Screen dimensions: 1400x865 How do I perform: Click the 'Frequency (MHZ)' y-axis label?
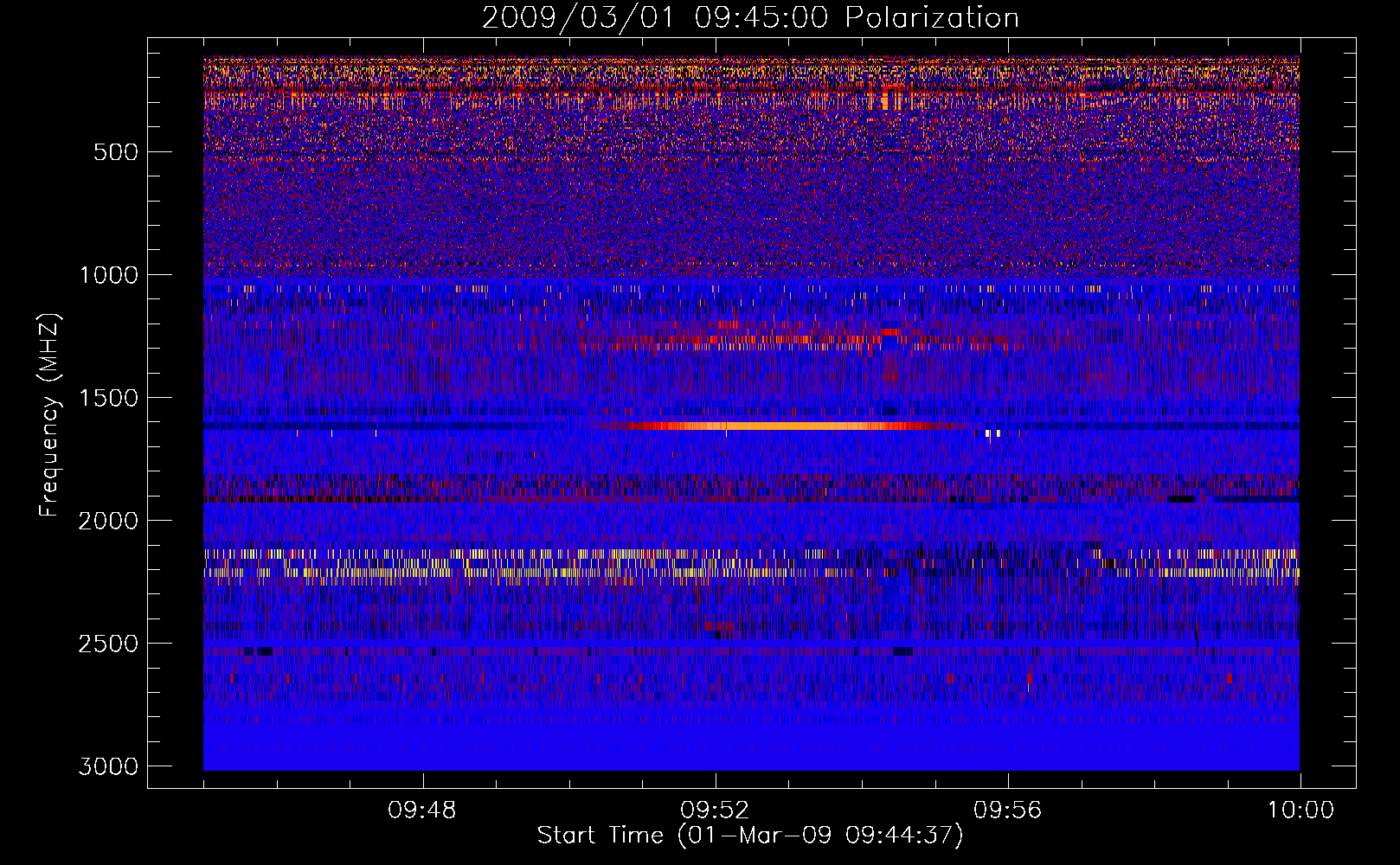coord(50,415)
